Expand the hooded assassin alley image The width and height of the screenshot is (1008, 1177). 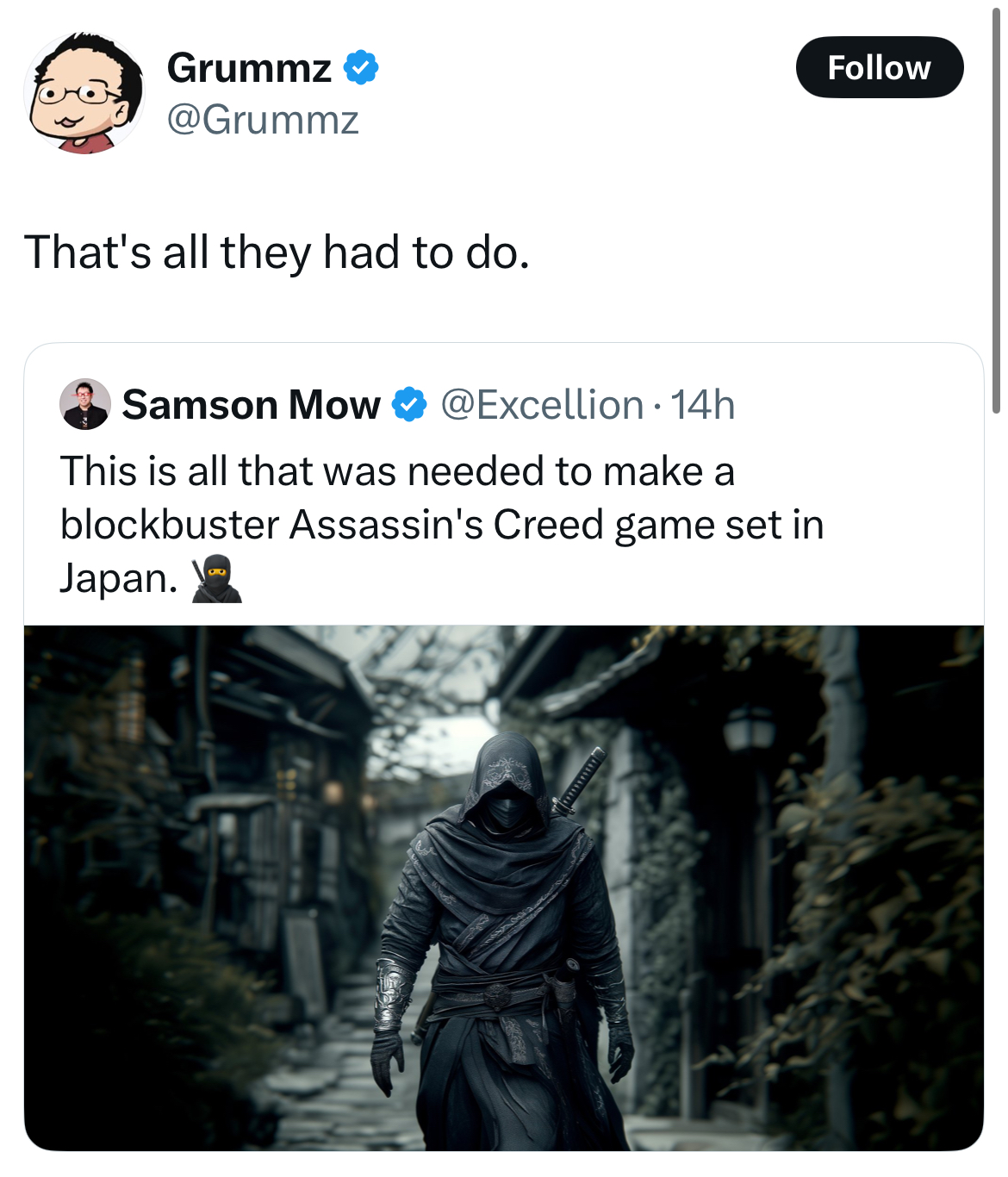pyautogui.click(x=504, y=888)
